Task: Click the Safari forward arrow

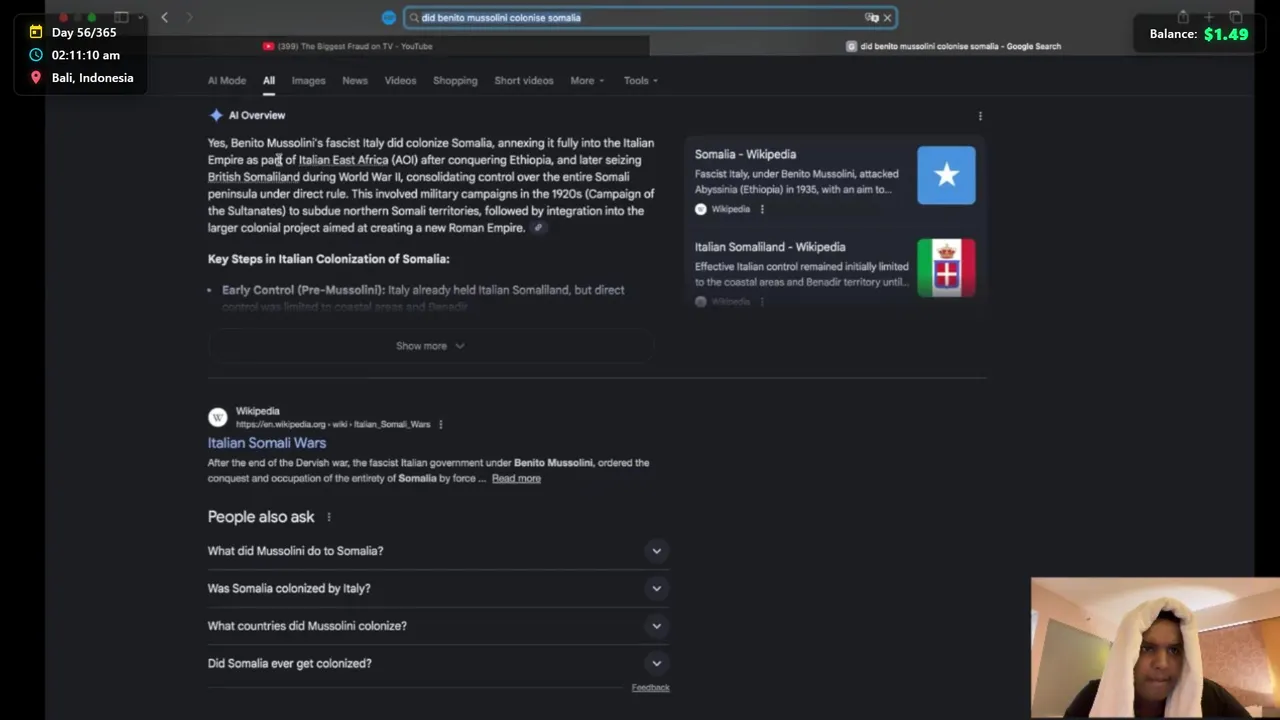Action: pos(189,17)
